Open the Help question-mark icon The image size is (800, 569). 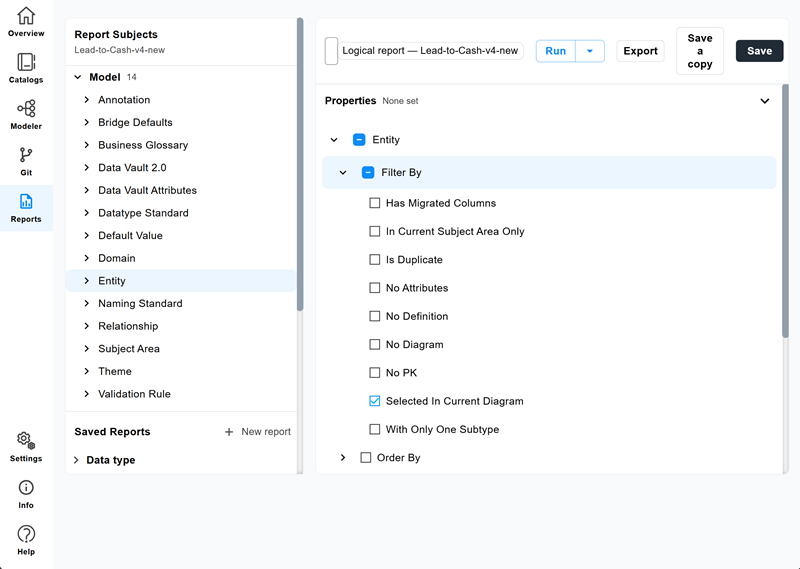pyautogui.click(x=26, y=534)
